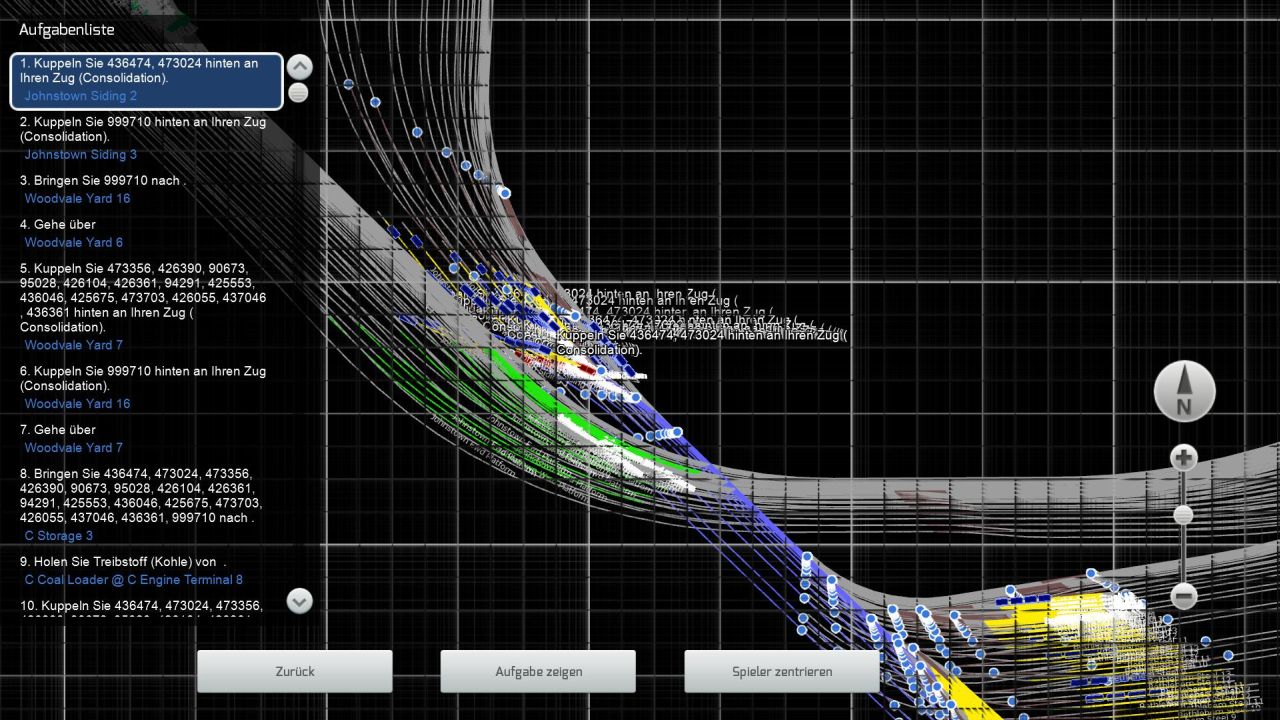Open the Johnstown Siding 2 link
Image resolution: width=1280 pixels, height=720 pixels.
click(81, 96)
